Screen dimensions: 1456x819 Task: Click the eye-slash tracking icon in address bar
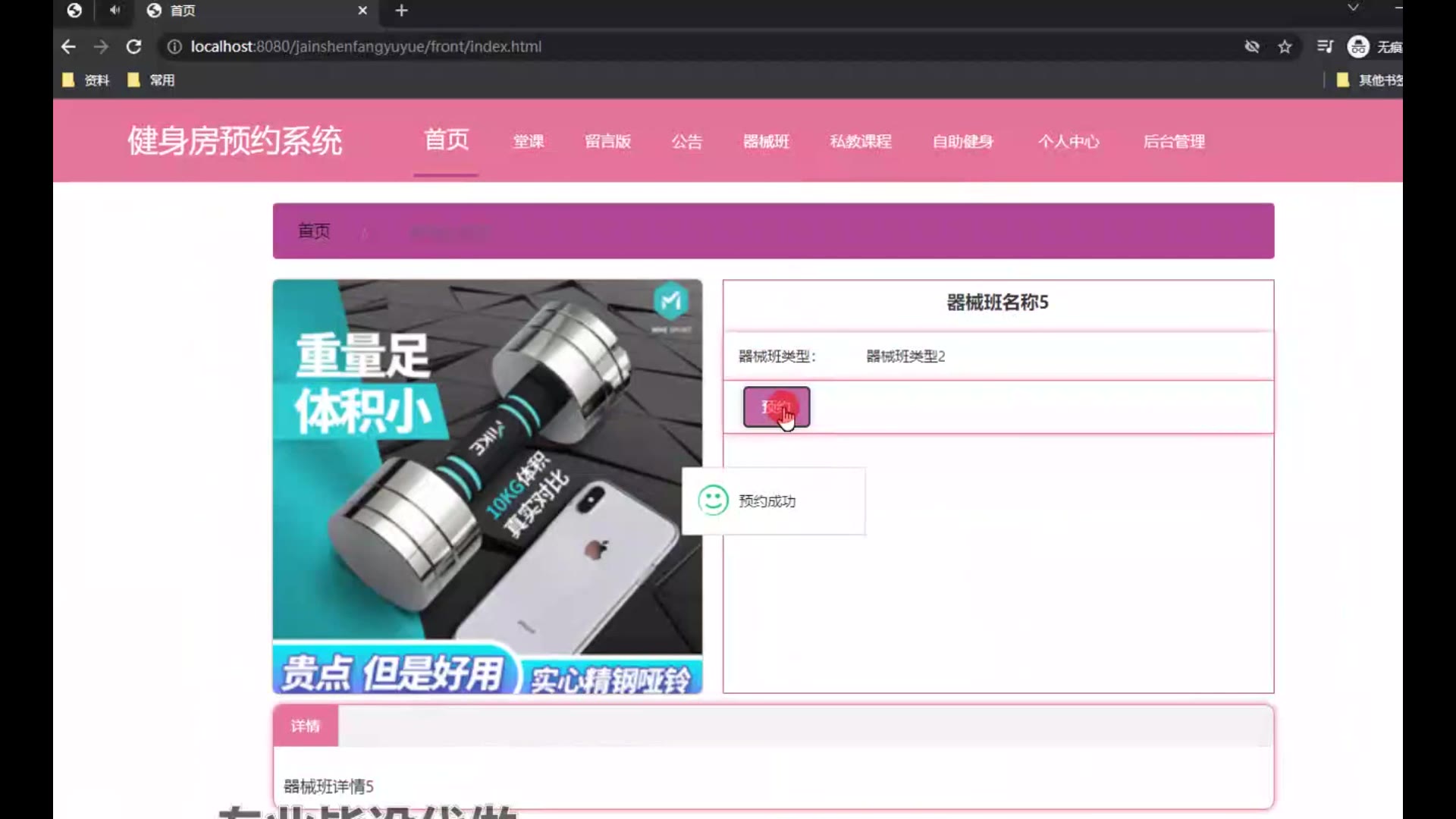(1252, 47)
